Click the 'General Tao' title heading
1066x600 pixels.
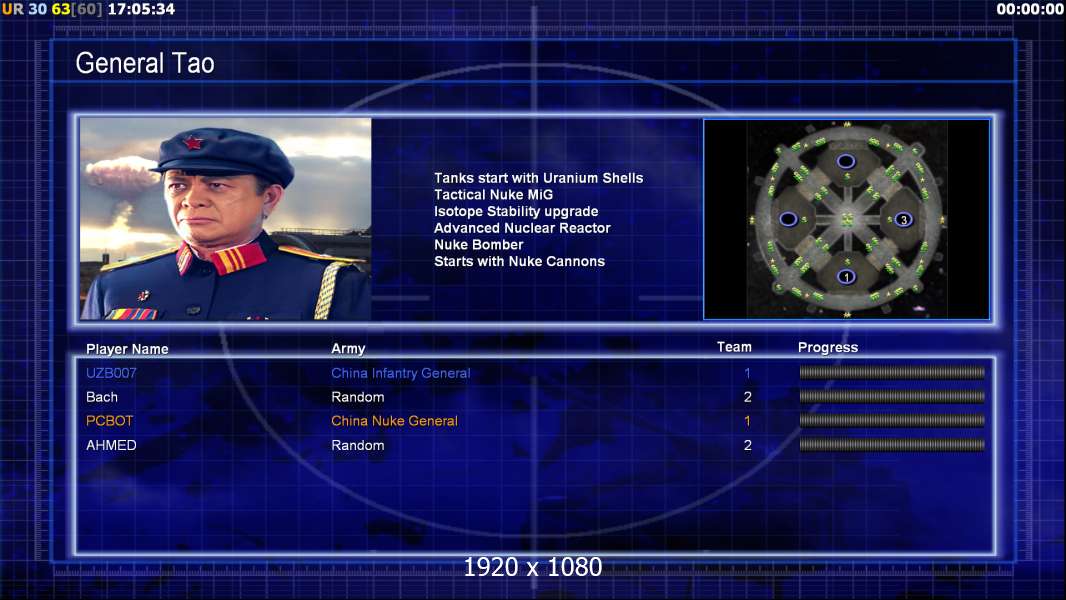145,63
